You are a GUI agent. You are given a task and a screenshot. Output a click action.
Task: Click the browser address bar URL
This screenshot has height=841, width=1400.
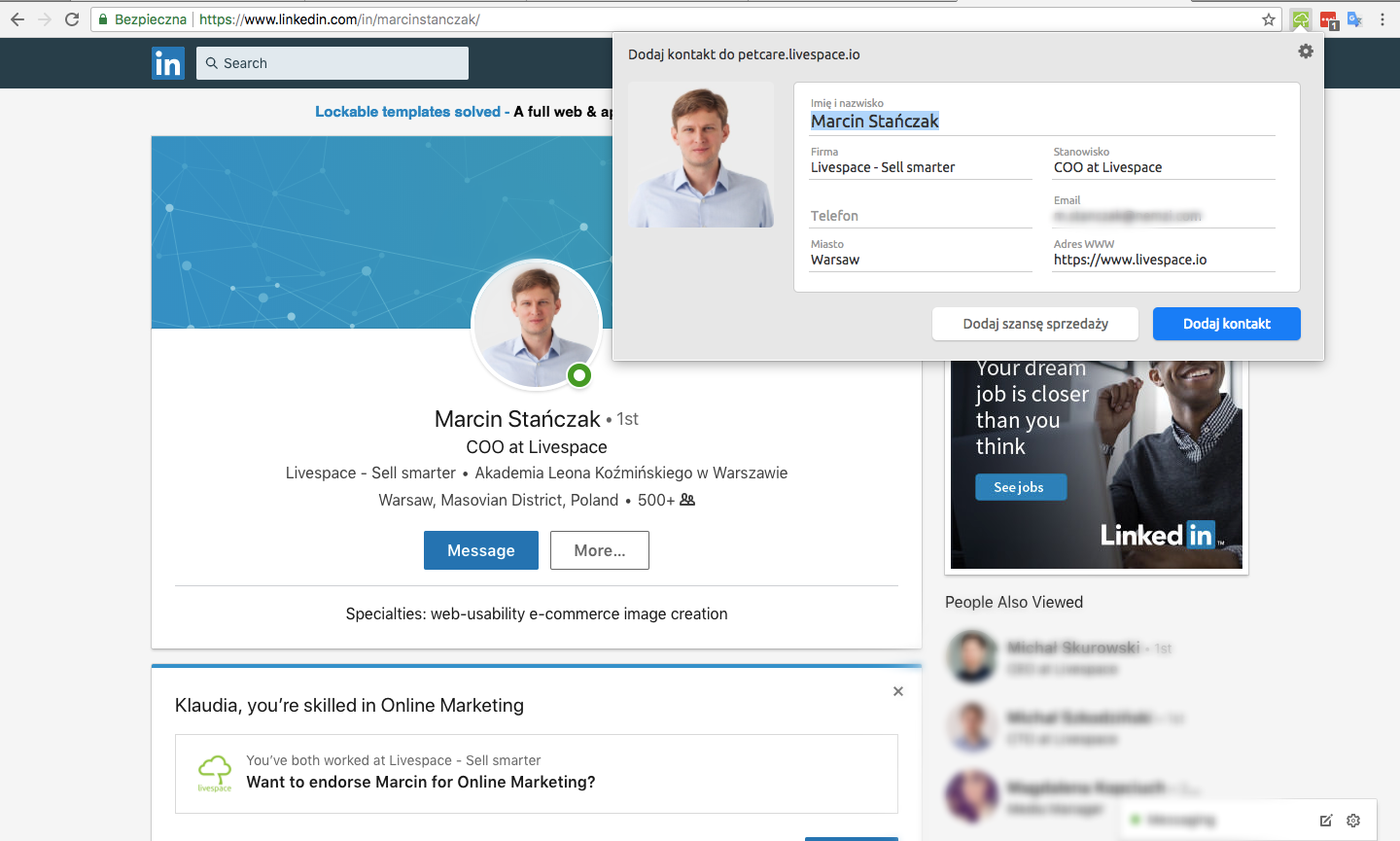pos(339,19)
